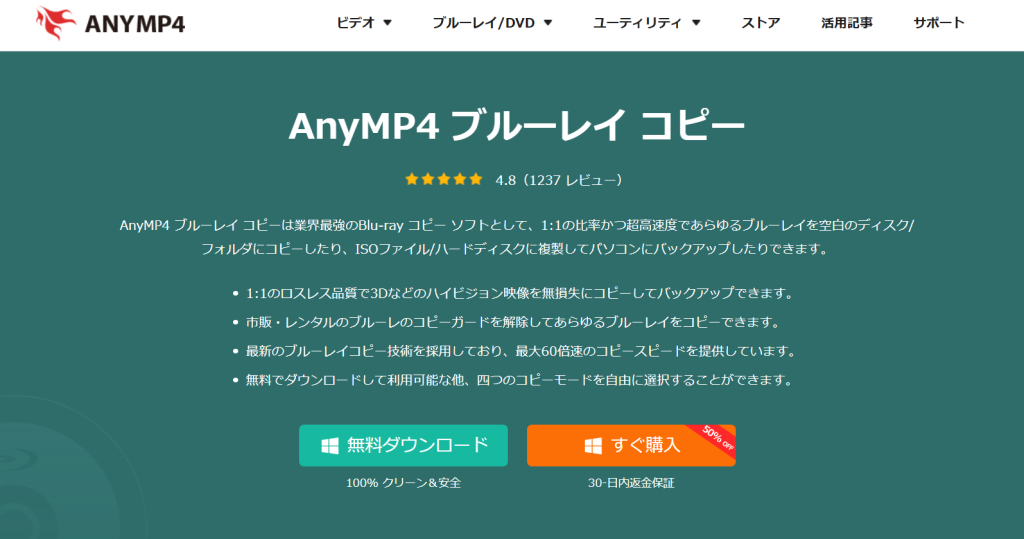The height and width of the screenshot is (539, 1024).
Task: Click the bullet about 最大60倍速のコピースピード
Action: 520,351
